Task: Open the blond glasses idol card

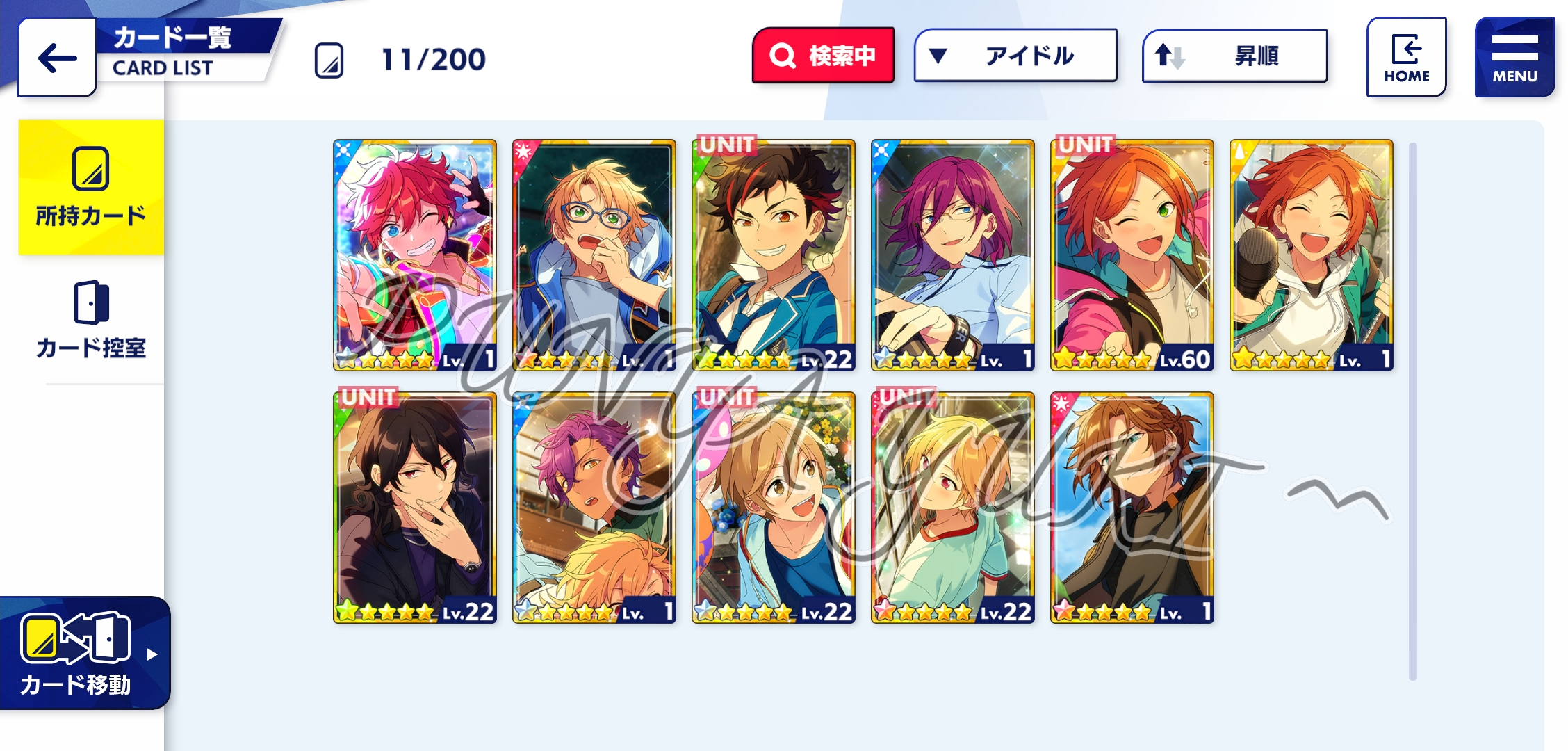Action: pyautogui.click(x=594, y=255)
